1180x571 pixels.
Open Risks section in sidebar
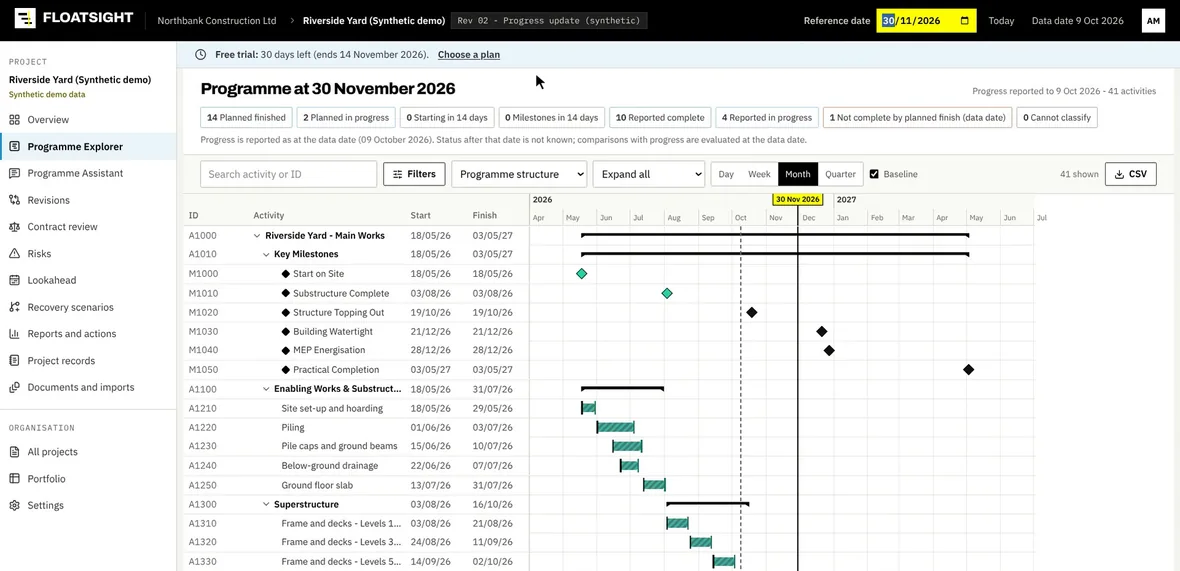point(88,254)
